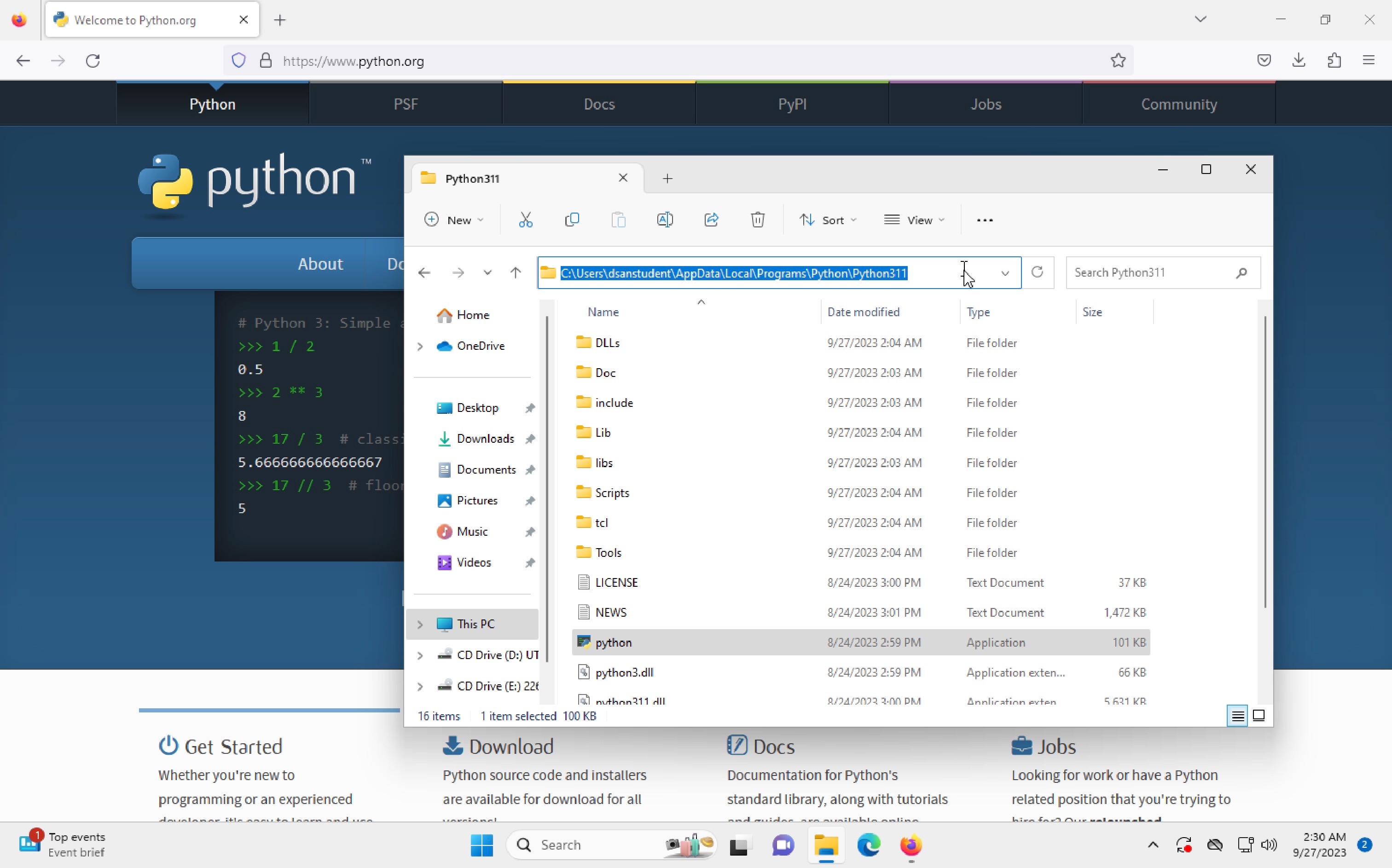Refresh the Python311 folder view

click(x=1037, y=272)
